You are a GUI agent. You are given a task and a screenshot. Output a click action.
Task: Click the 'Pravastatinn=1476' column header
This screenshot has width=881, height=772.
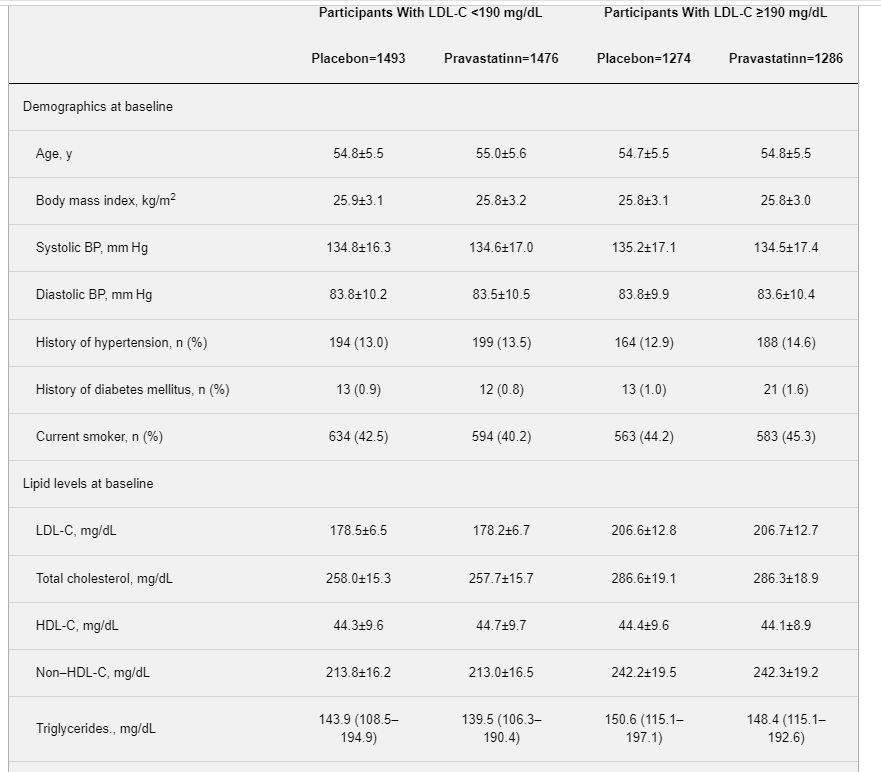501,59
